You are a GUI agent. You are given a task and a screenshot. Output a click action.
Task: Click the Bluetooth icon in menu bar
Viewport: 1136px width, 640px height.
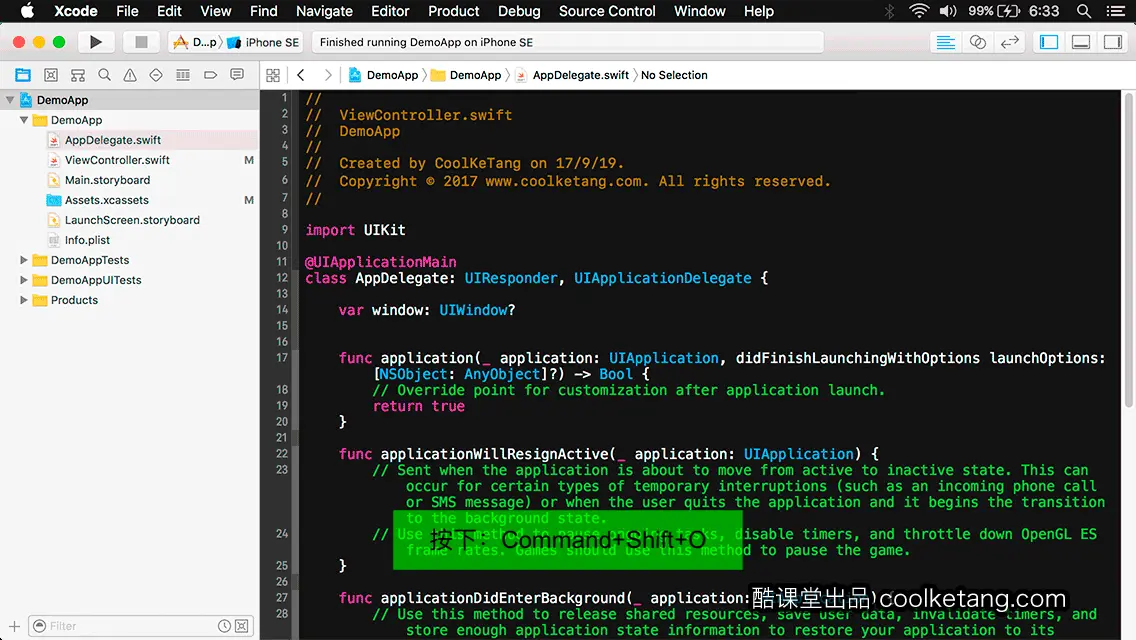(890, 11)
